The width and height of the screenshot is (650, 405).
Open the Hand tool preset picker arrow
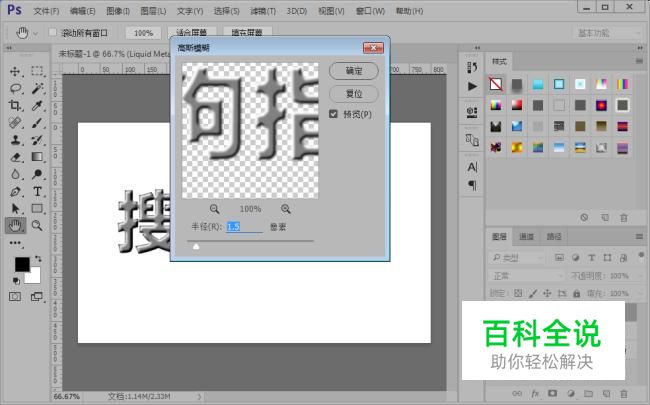tap(35, 33)
